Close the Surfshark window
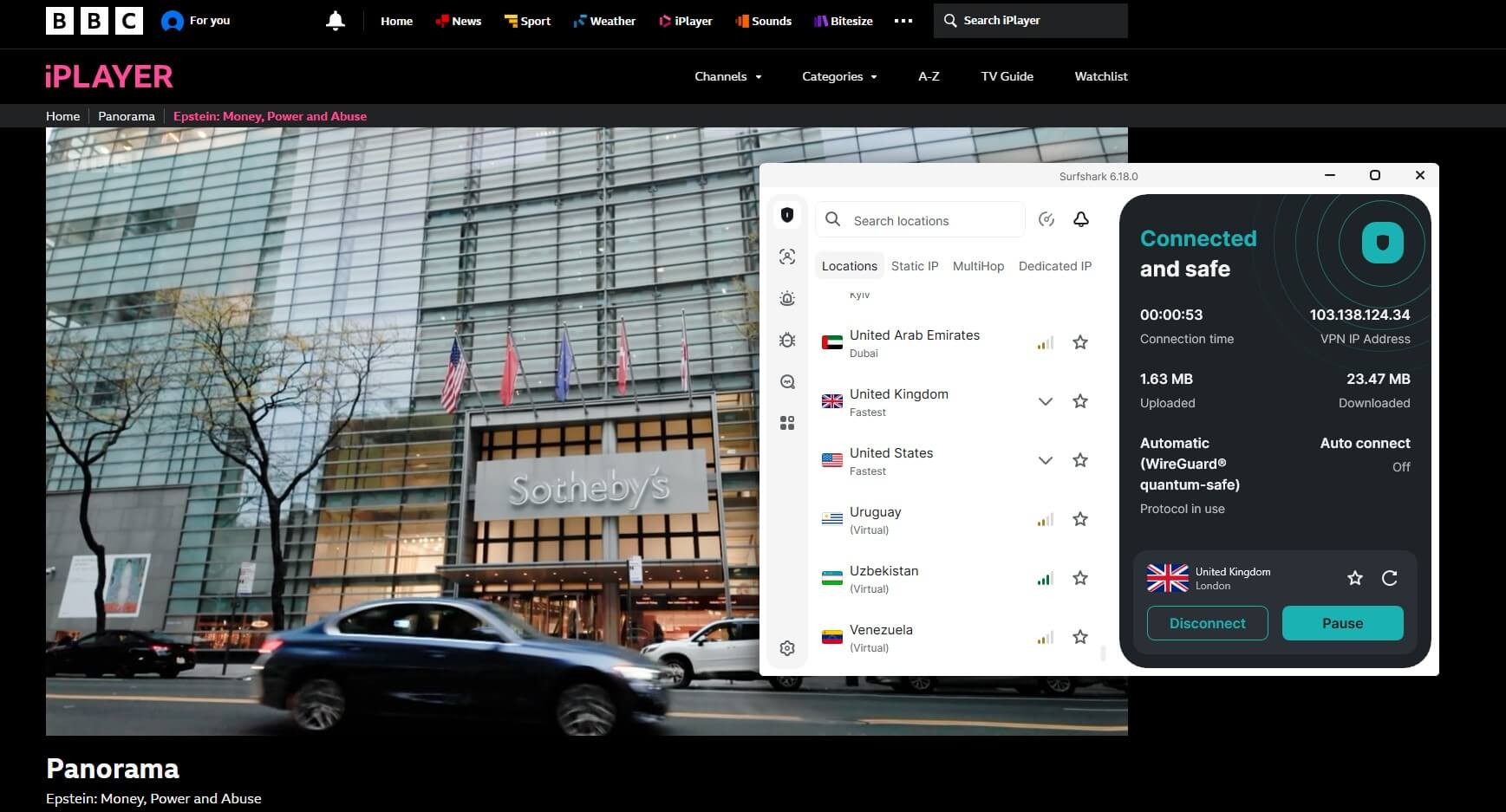The height and width of the screenshot is (812, 1506). (x=1420, y=175)
